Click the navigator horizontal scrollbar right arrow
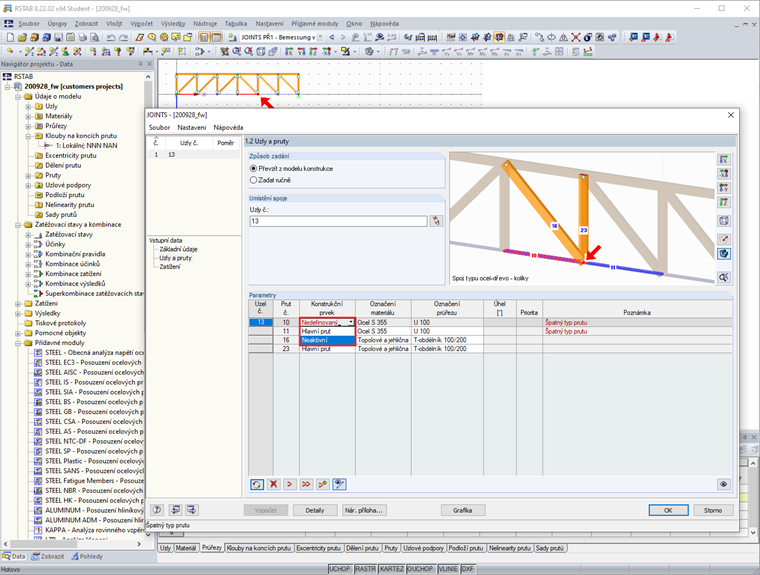This screenshot has height=575, width=760. (x=139, y=544)
